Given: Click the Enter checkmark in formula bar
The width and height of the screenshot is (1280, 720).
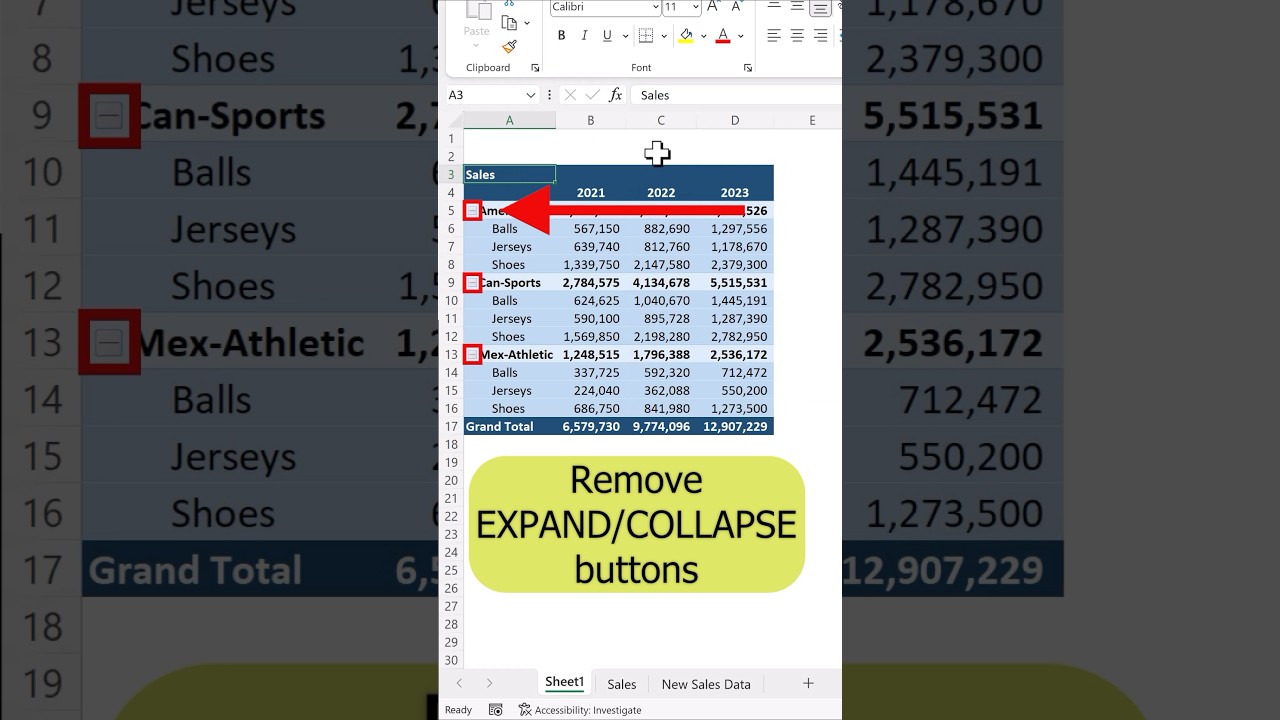Looking at the screenshot, I should [x=593, y=95].
